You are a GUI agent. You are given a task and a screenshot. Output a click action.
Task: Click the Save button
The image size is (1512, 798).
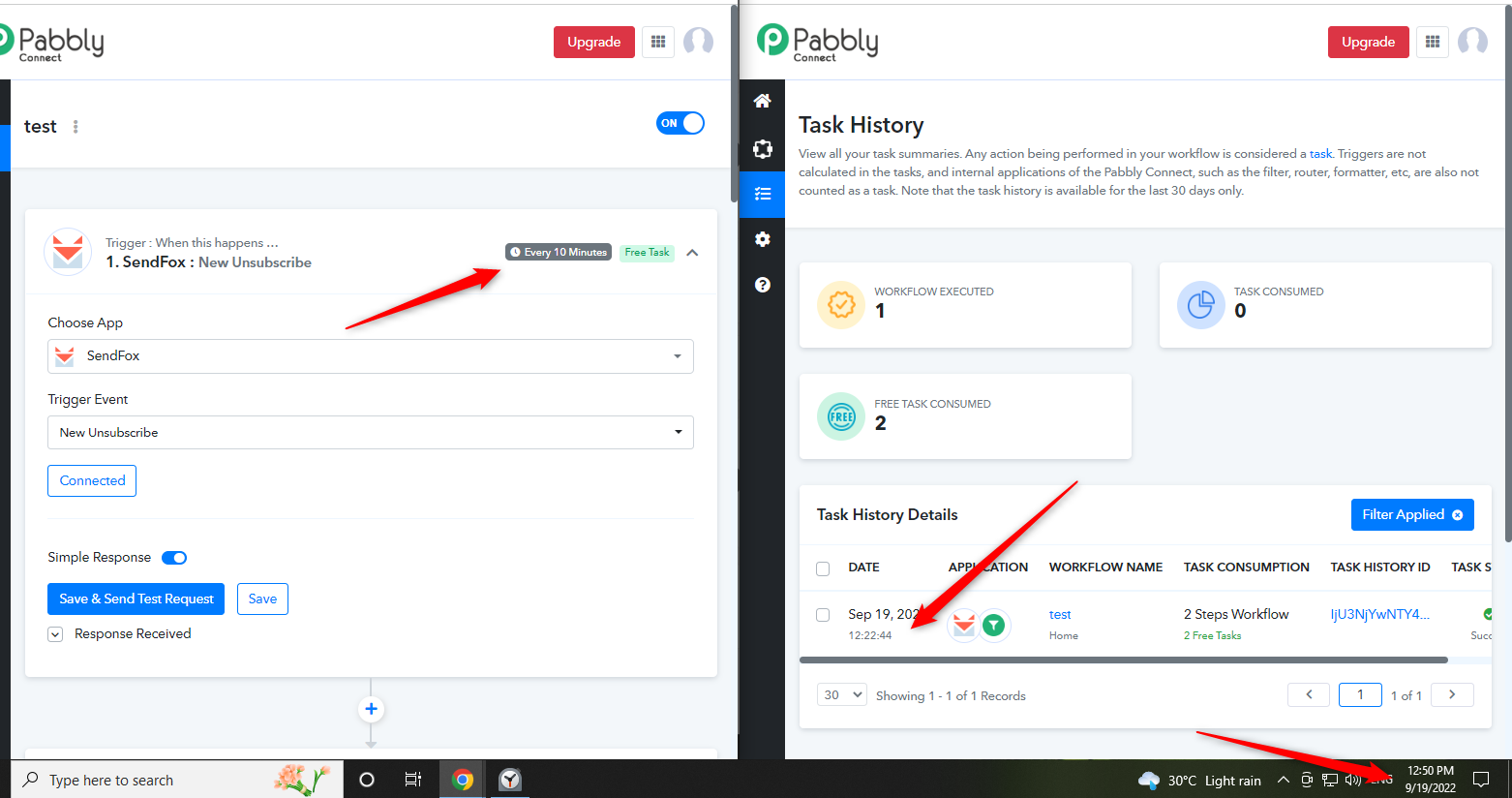click(x=262, y=598)
